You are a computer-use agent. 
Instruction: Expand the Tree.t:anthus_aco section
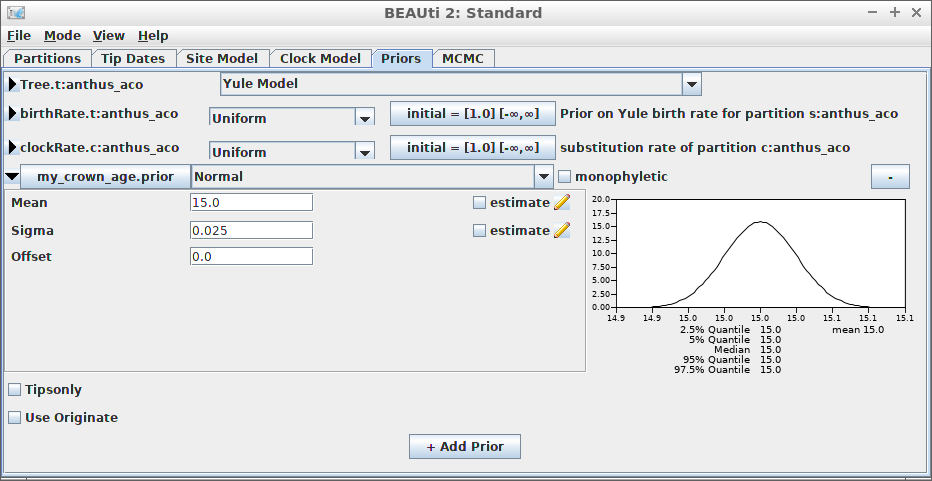tap(12, 84)
